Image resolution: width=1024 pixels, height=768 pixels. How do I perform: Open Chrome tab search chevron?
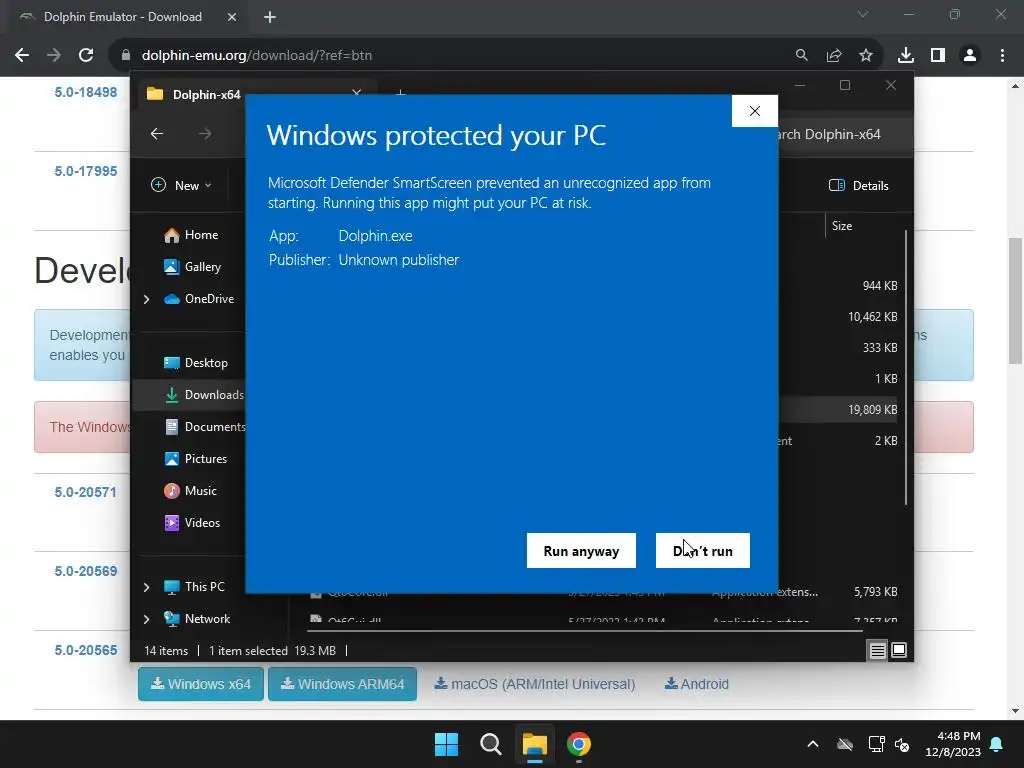(863, 14)
